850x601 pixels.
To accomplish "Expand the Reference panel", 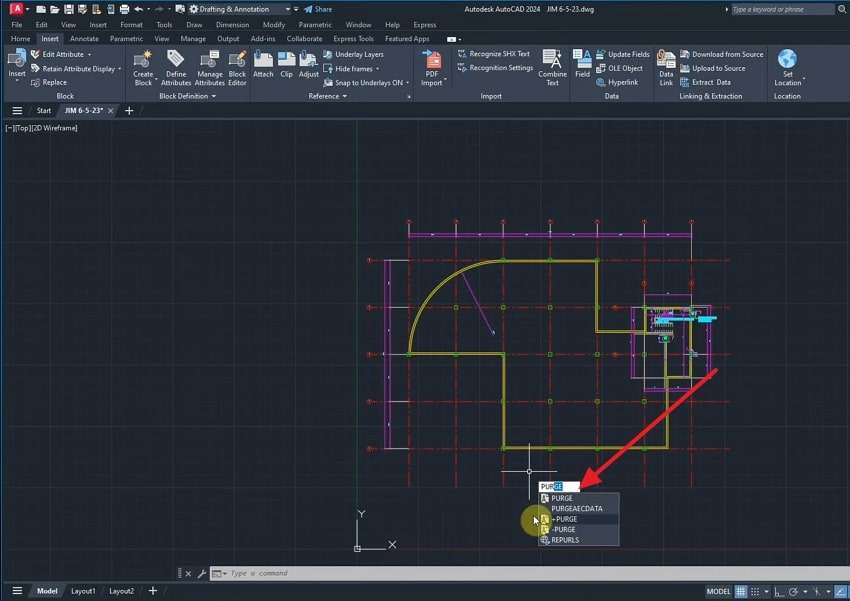I will pyautogui.click(x=327, y=96).
